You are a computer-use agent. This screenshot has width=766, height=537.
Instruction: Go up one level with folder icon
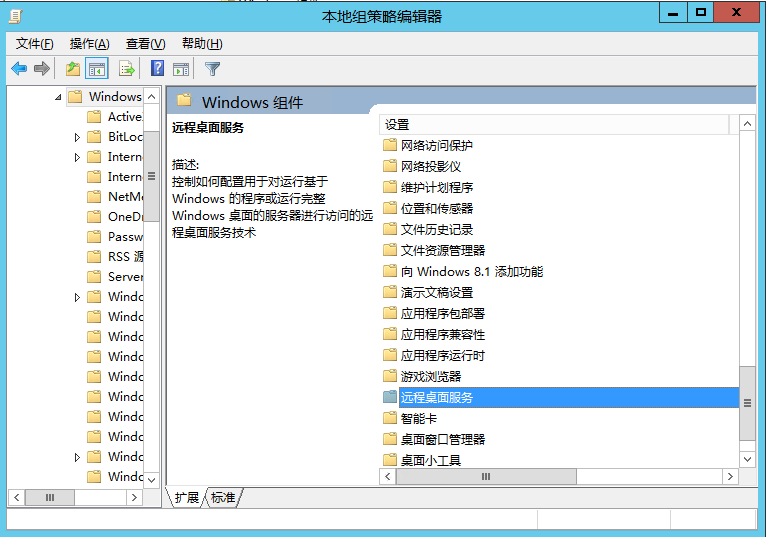pyautogui.click(x=73, y=69)
